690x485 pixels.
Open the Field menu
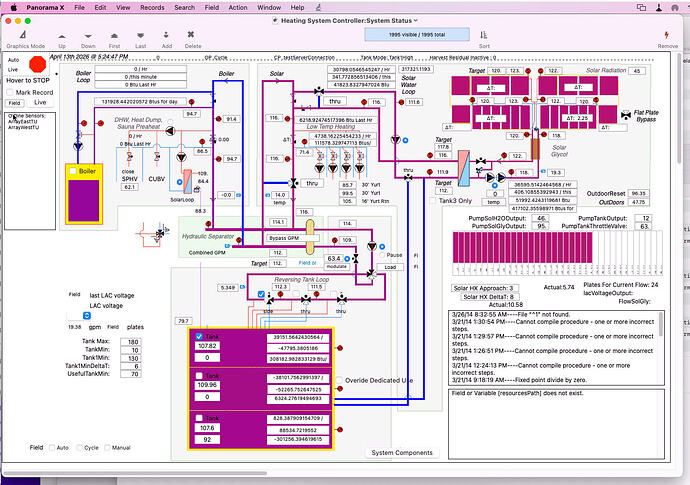click(x=212, y=7)
